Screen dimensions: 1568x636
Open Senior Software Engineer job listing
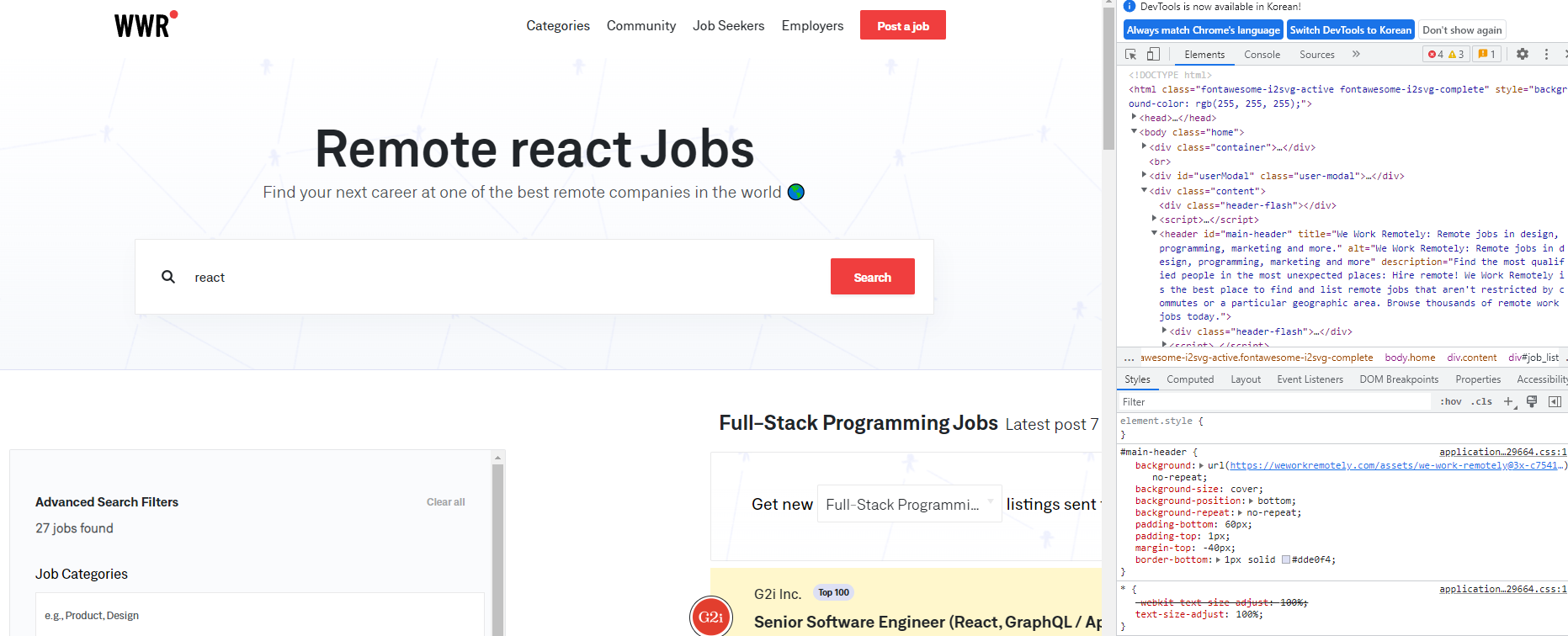tap(928, 622)
